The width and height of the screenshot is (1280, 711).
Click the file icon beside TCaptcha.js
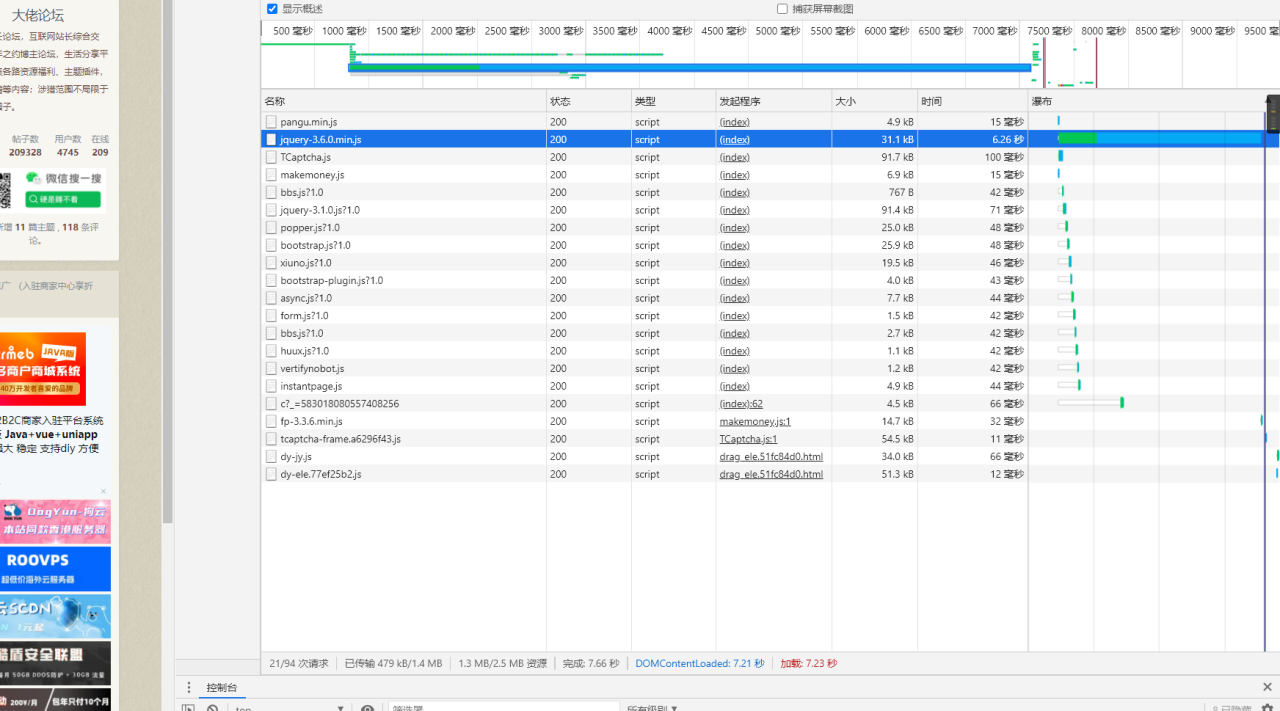(271, 157)
